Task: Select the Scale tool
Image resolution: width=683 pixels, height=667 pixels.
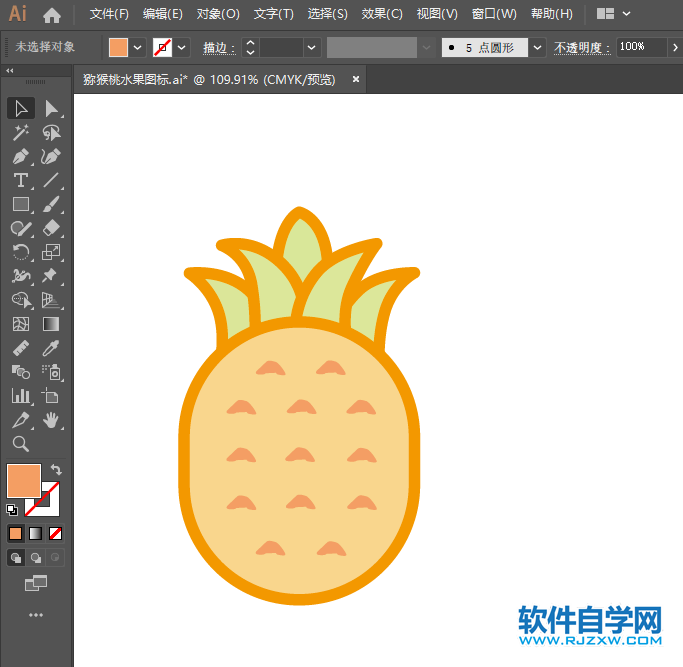Action: 51,252
